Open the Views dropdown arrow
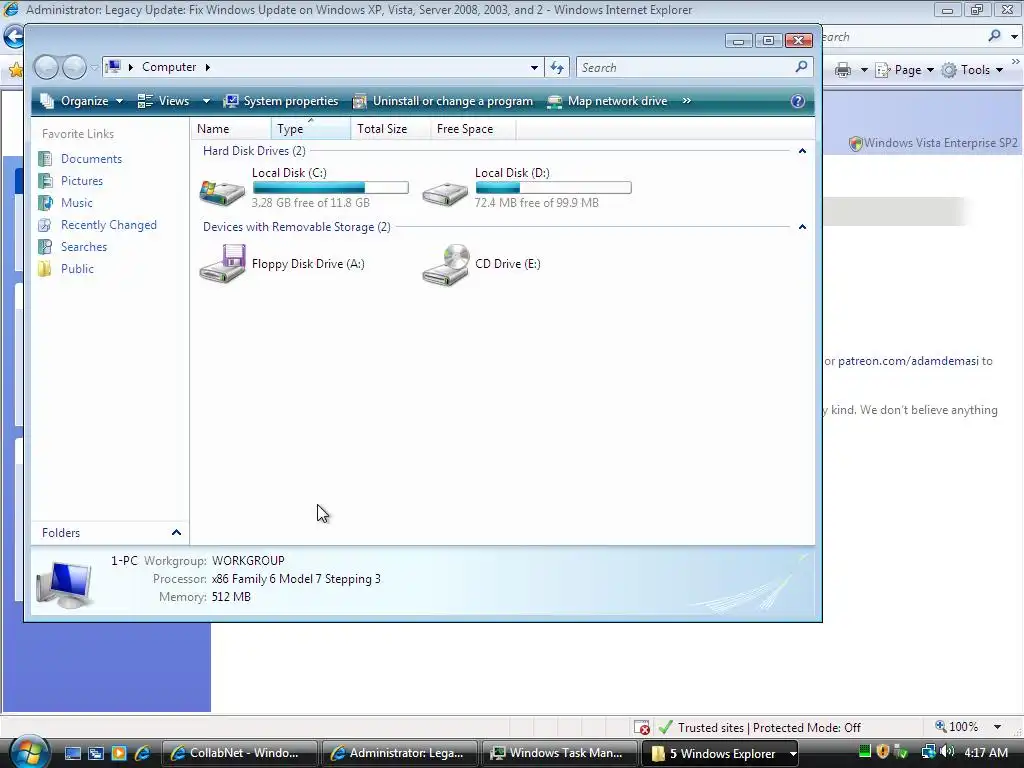Screen dimensions: 1024x768 (206, 101)
